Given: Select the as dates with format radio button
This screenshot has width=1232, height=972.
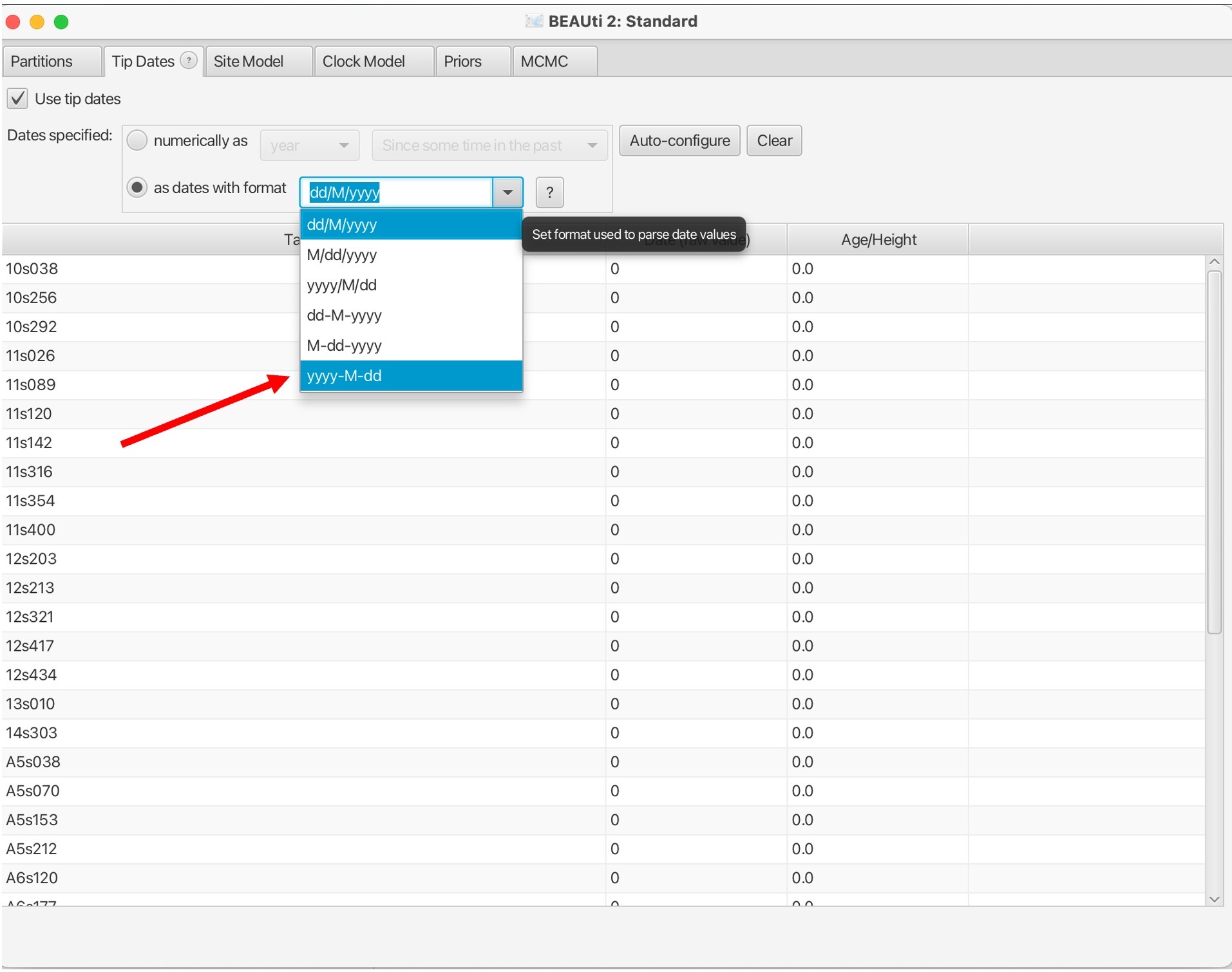Looking at the screenshot, I should click(x=137, y=187).
